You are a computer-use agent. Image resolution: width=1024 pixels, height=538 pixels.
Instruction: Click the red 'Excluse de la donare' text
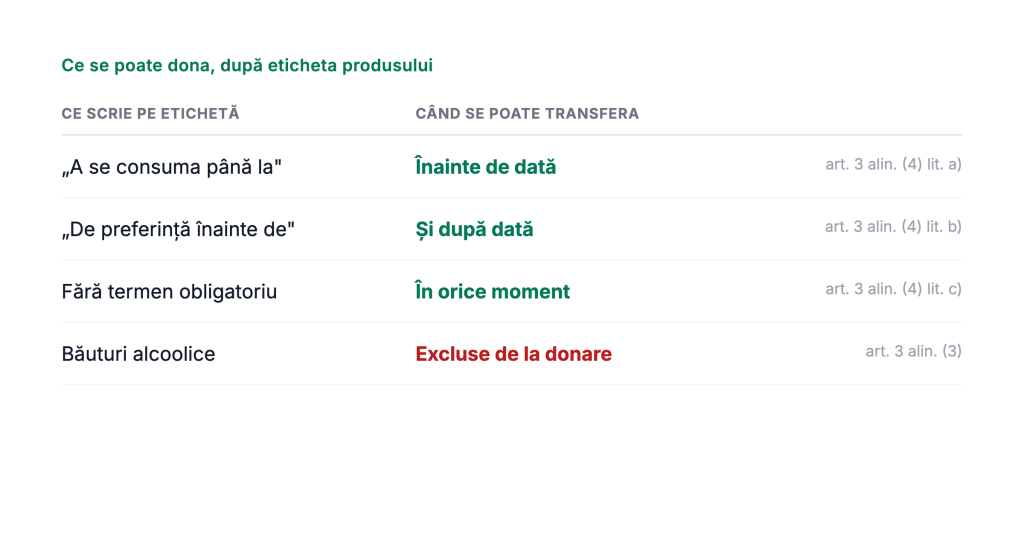tap(513, 354)
